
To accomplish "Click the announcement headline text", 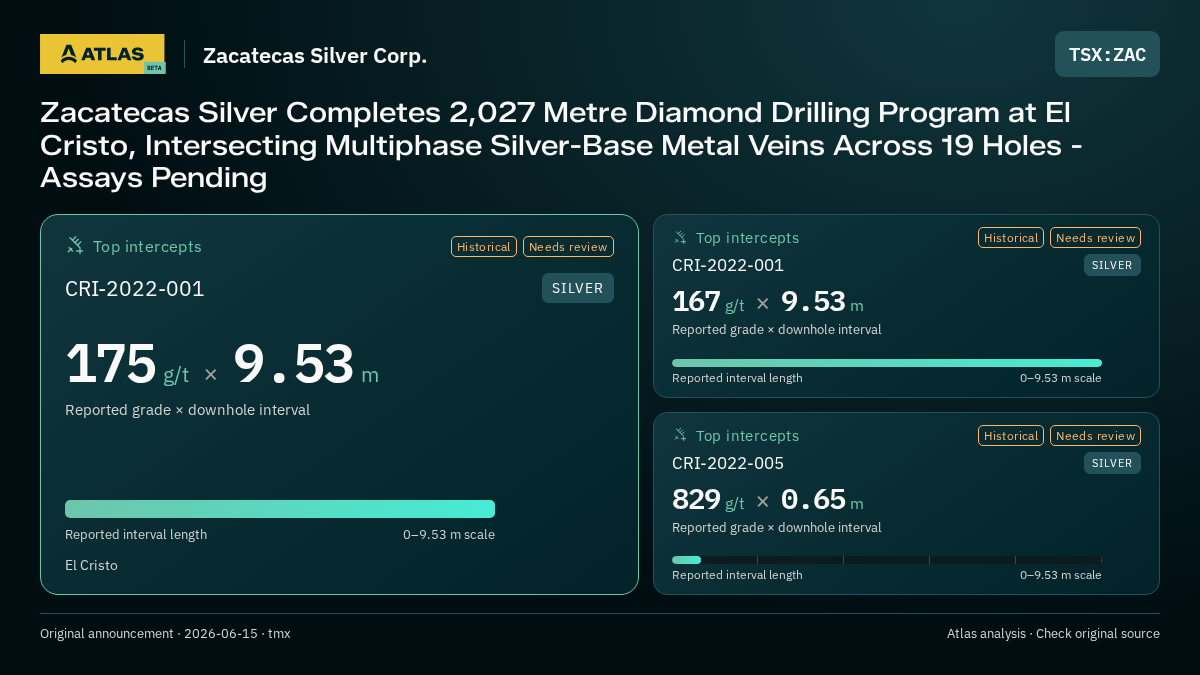I will [x=563, y=145].
